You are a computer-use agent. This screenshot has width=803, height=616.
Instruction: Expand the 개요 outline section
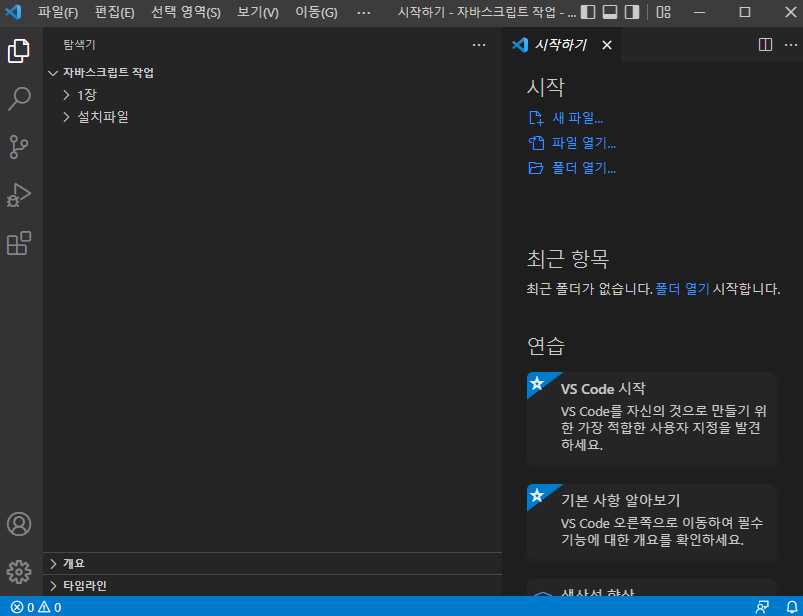click(53, 564)
